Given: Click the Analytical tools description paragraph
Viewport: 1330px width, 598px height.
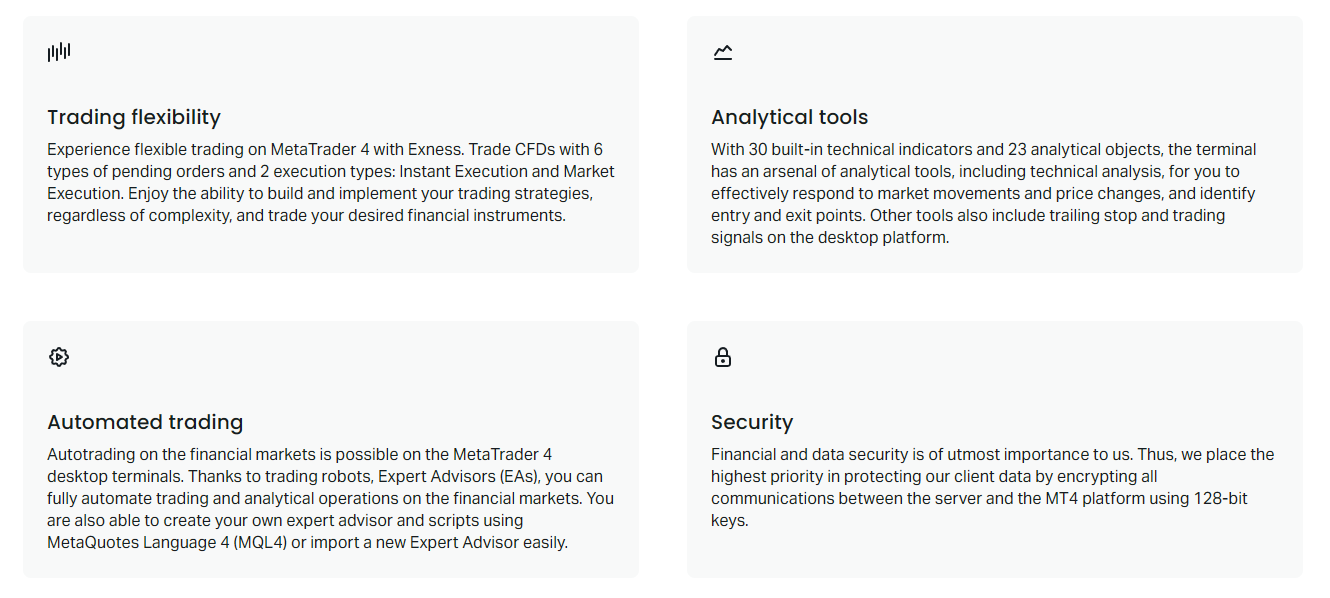Looking at the screenshot, I should point(984,193).
